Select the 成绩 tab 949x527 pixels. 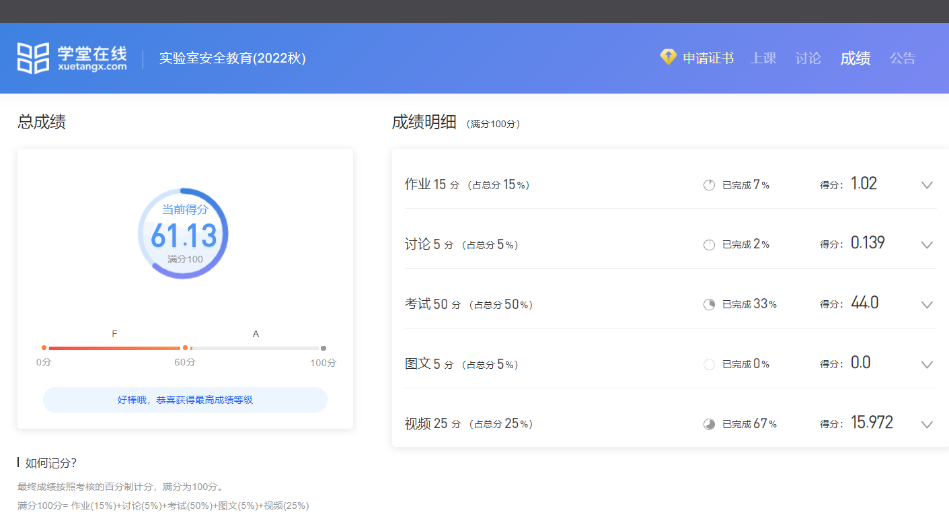pyautogui.click(x=855, y=58)
